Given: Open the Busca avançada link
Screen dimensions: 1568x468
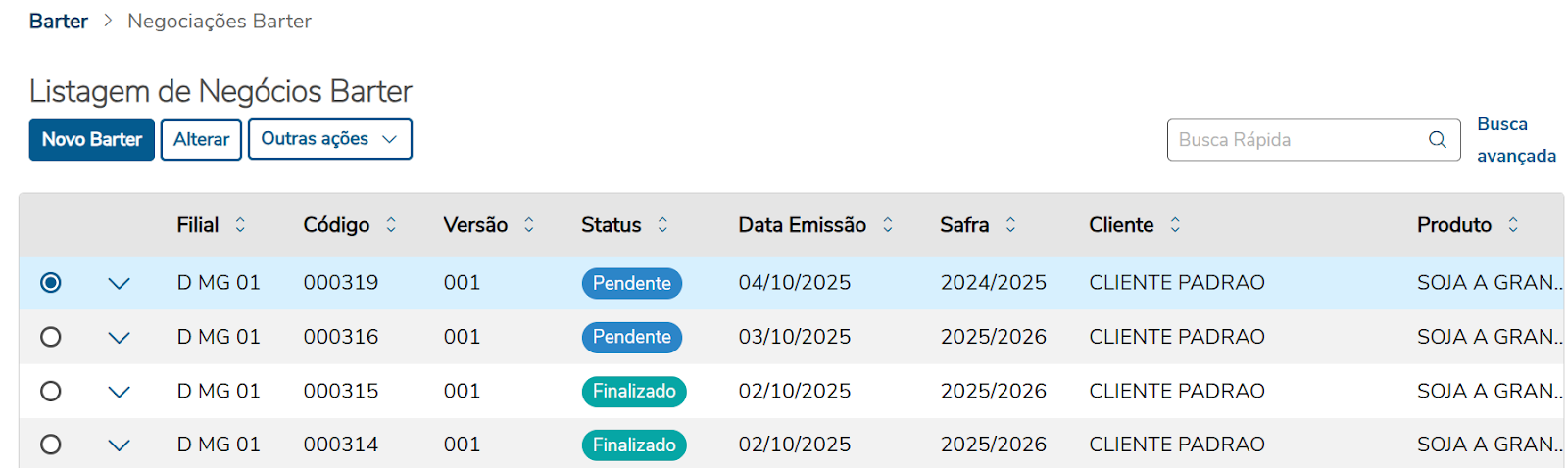Looking at the screenshot, I should (x=1515, y=140).
